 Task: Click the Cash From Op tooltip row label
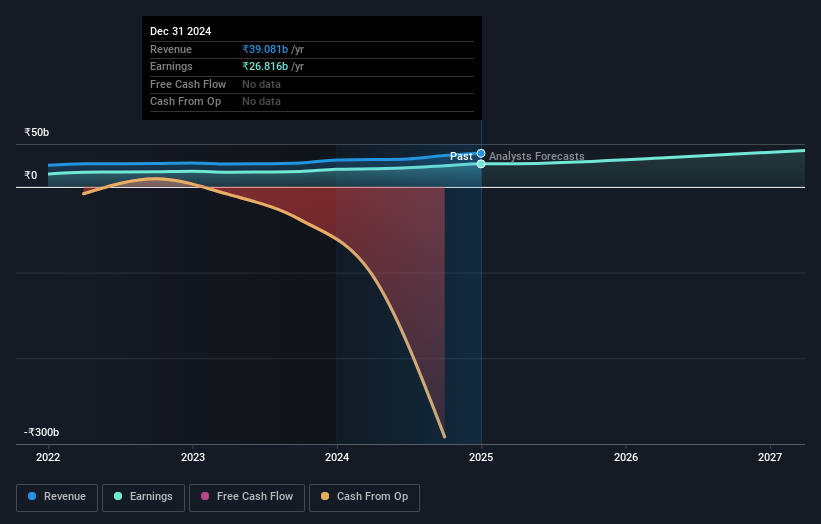click(185, 102)
